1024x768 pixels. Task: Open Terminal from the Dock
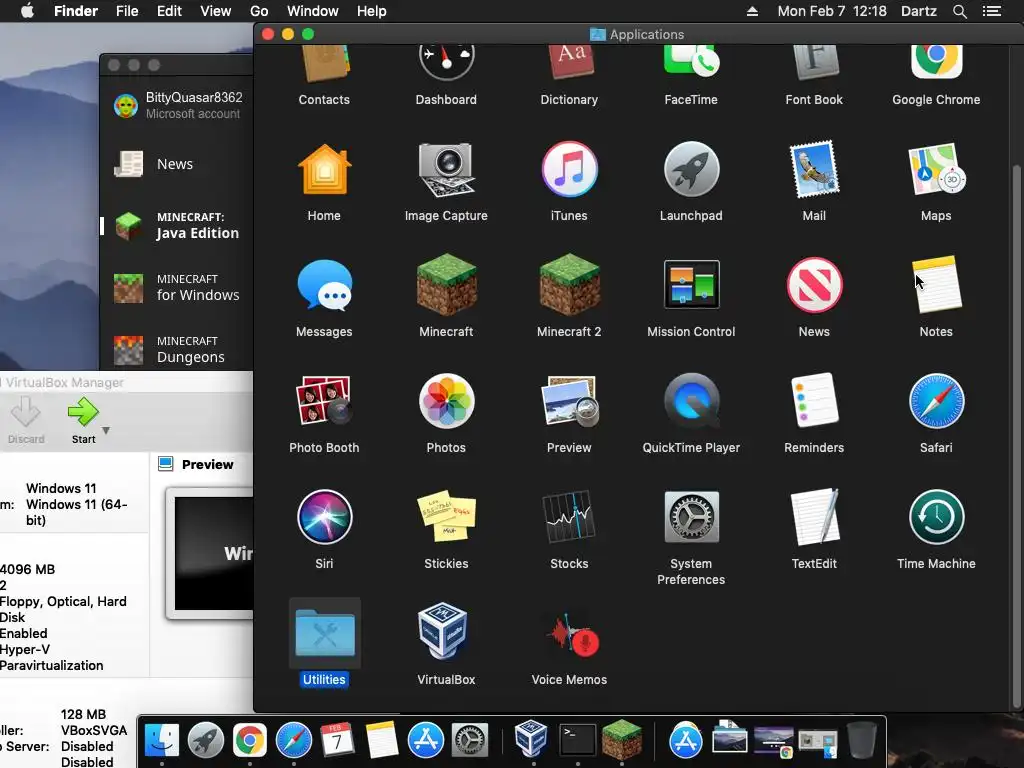point(577,740)
